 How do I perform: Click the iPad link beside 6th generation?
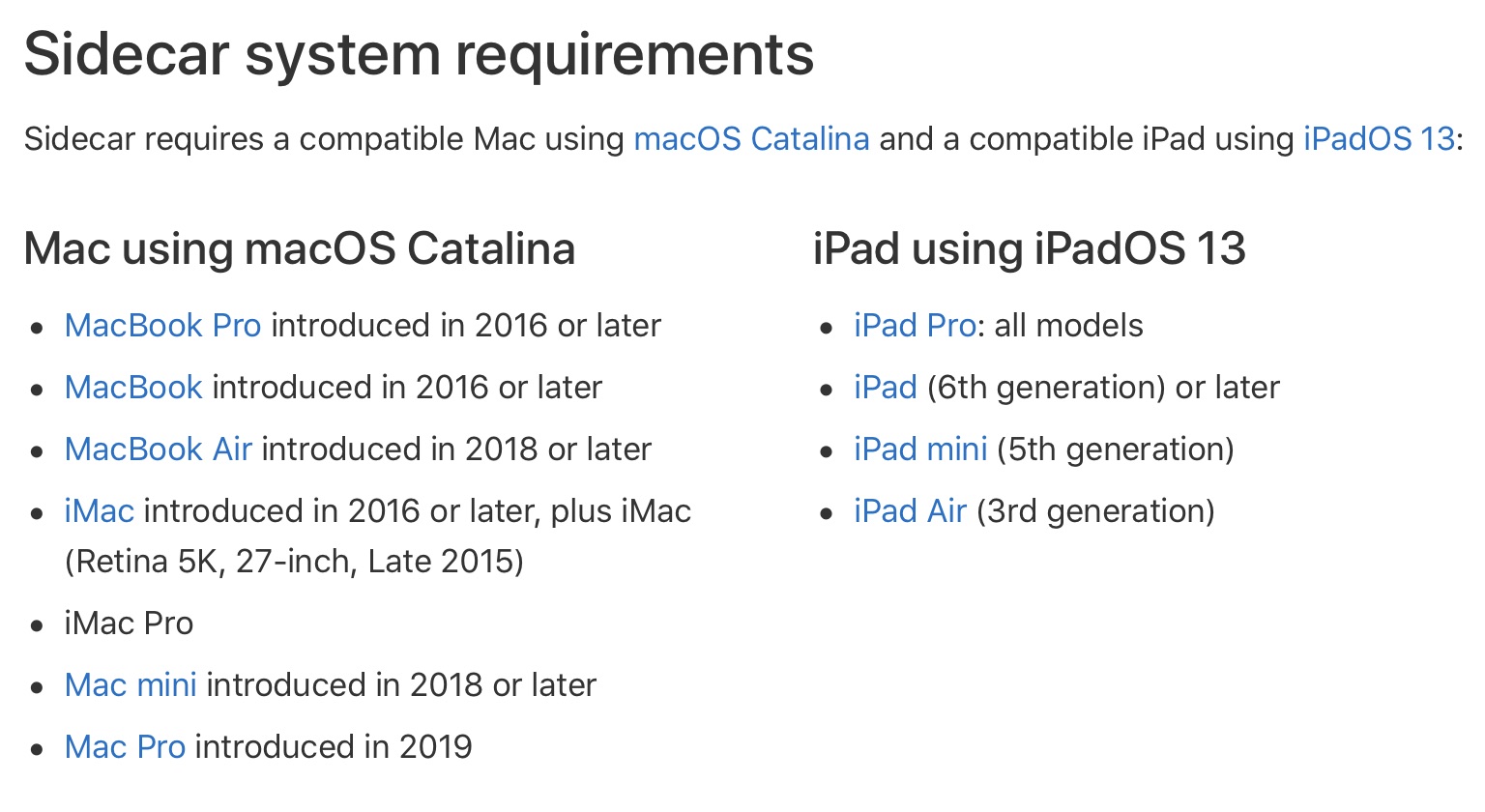pyautogui.click(x=885, y=388)
